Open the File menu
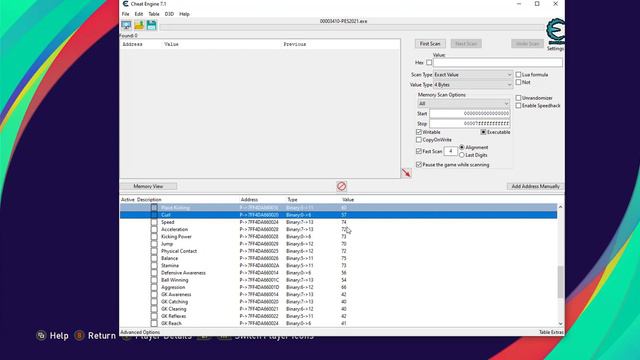Viewport: 640px width, 360px height. (125, 14)
